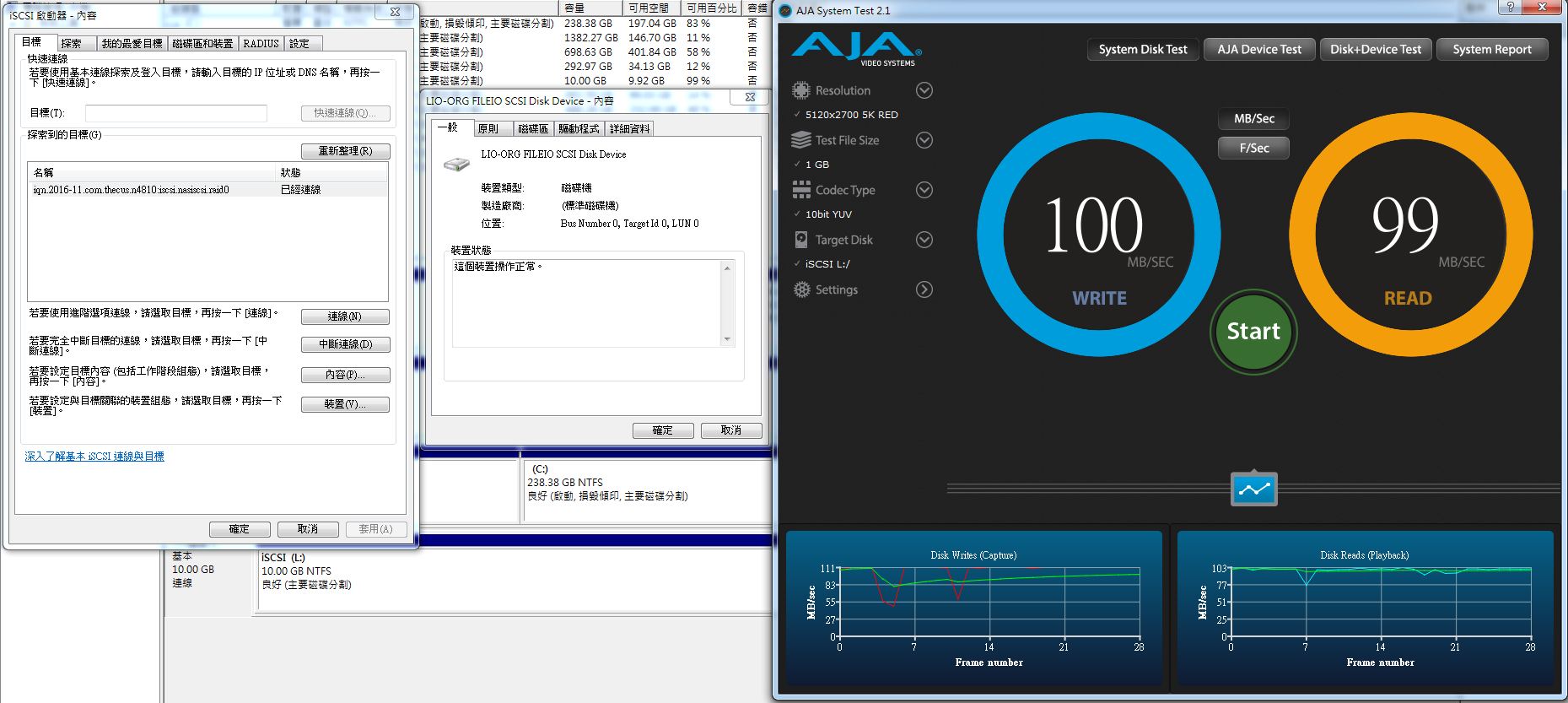The height and width of the screenshot is (703, 1568).
Task: Click the Resolution chip icon in AJA
Action: (x=800, y=90)
